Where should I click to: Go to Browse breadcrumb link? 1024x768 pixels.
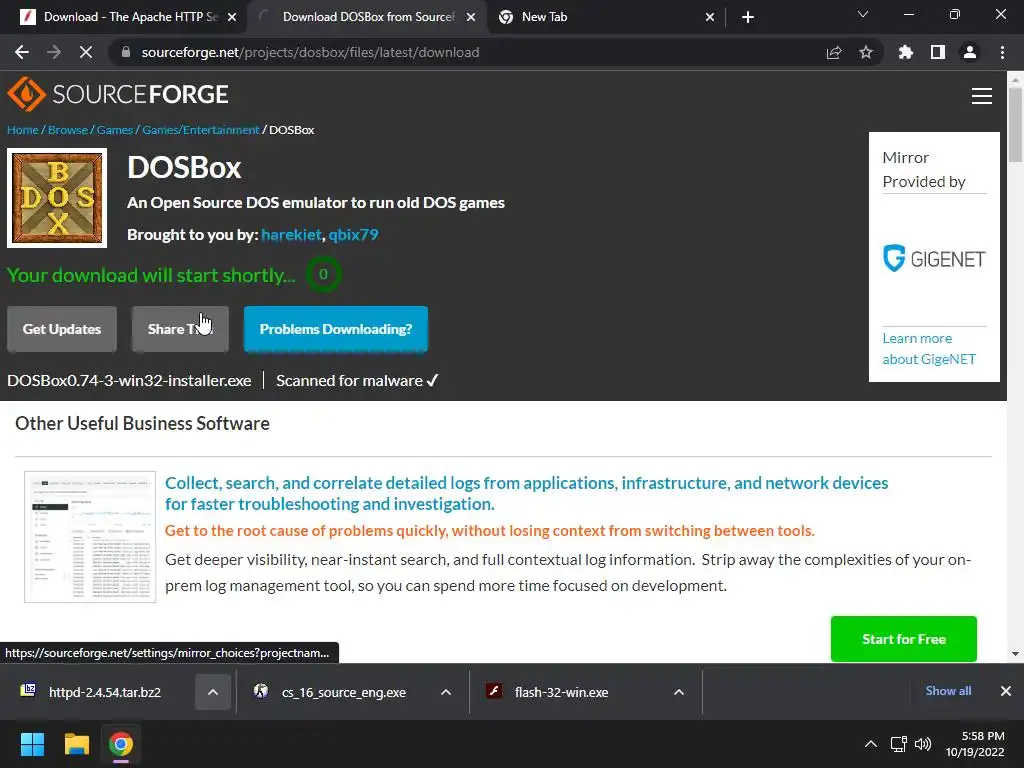click(67, 130)
